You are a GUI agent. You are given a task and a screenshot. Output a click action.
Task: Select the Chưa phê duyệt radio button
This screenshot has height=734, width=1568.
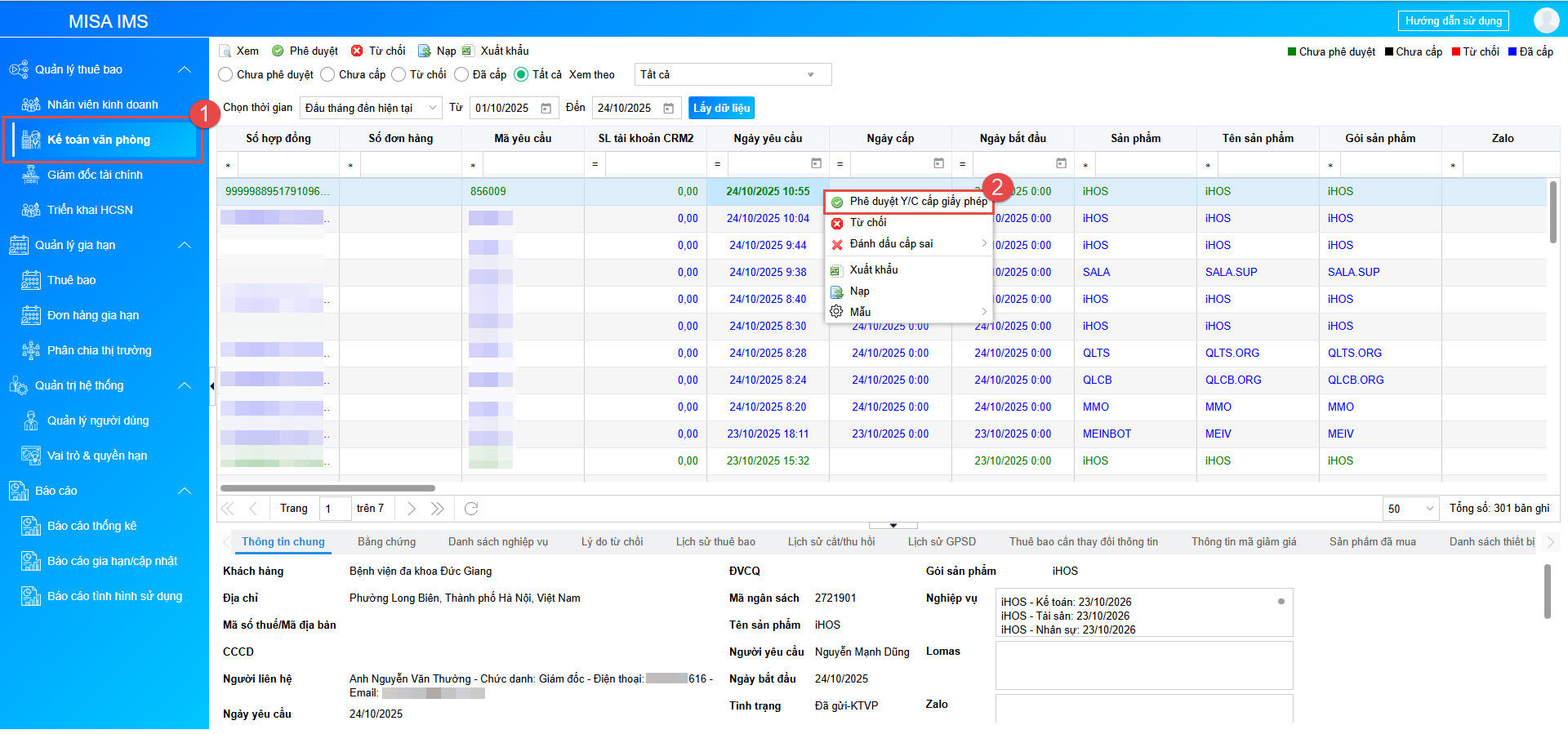226,74
